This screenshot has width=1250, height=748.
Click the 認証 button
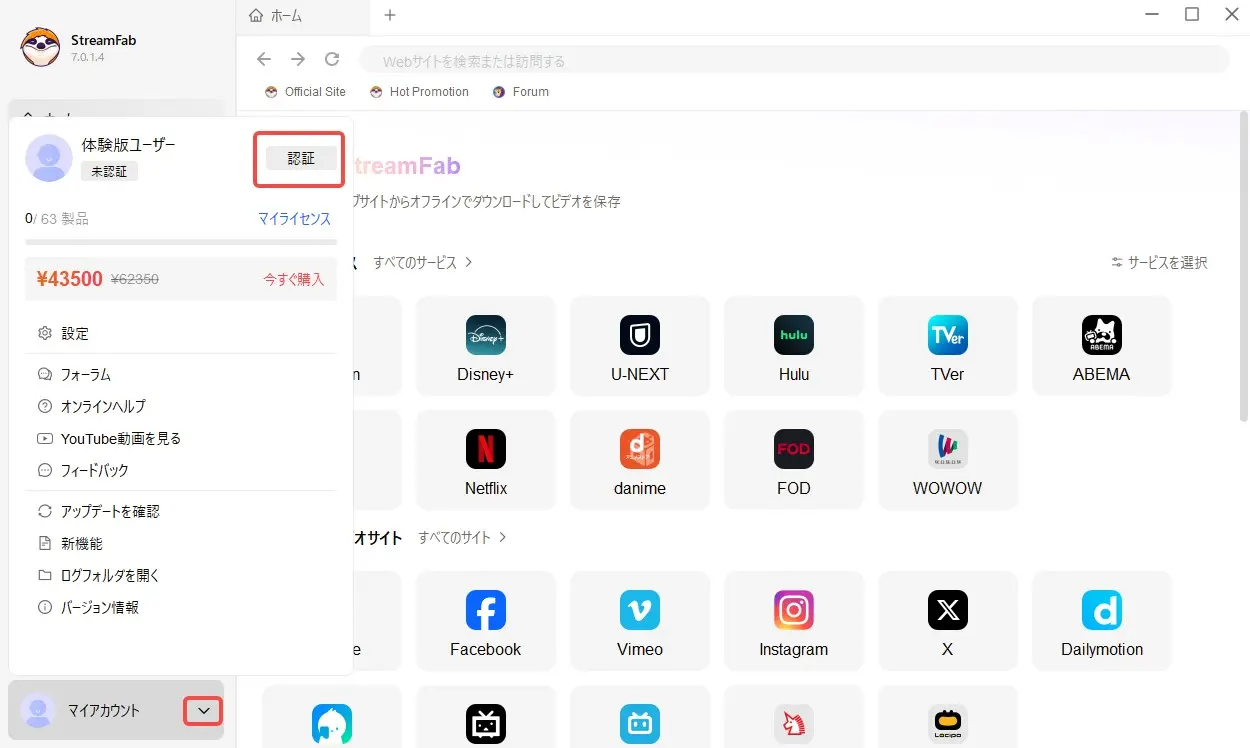click(x=301, y=158)
